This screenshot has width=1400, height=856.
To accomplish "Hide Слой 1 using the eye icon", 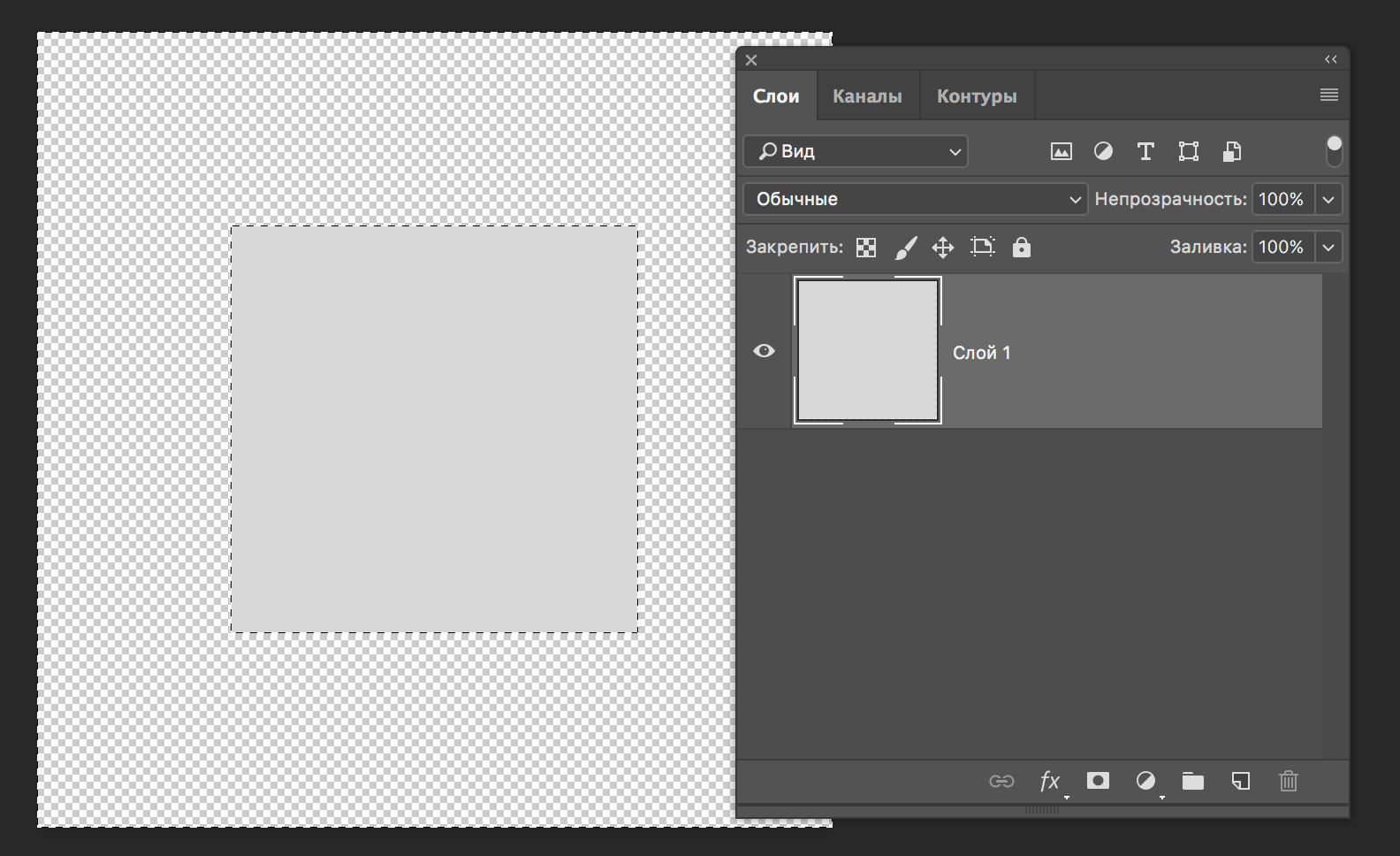I will click(764, 351).
